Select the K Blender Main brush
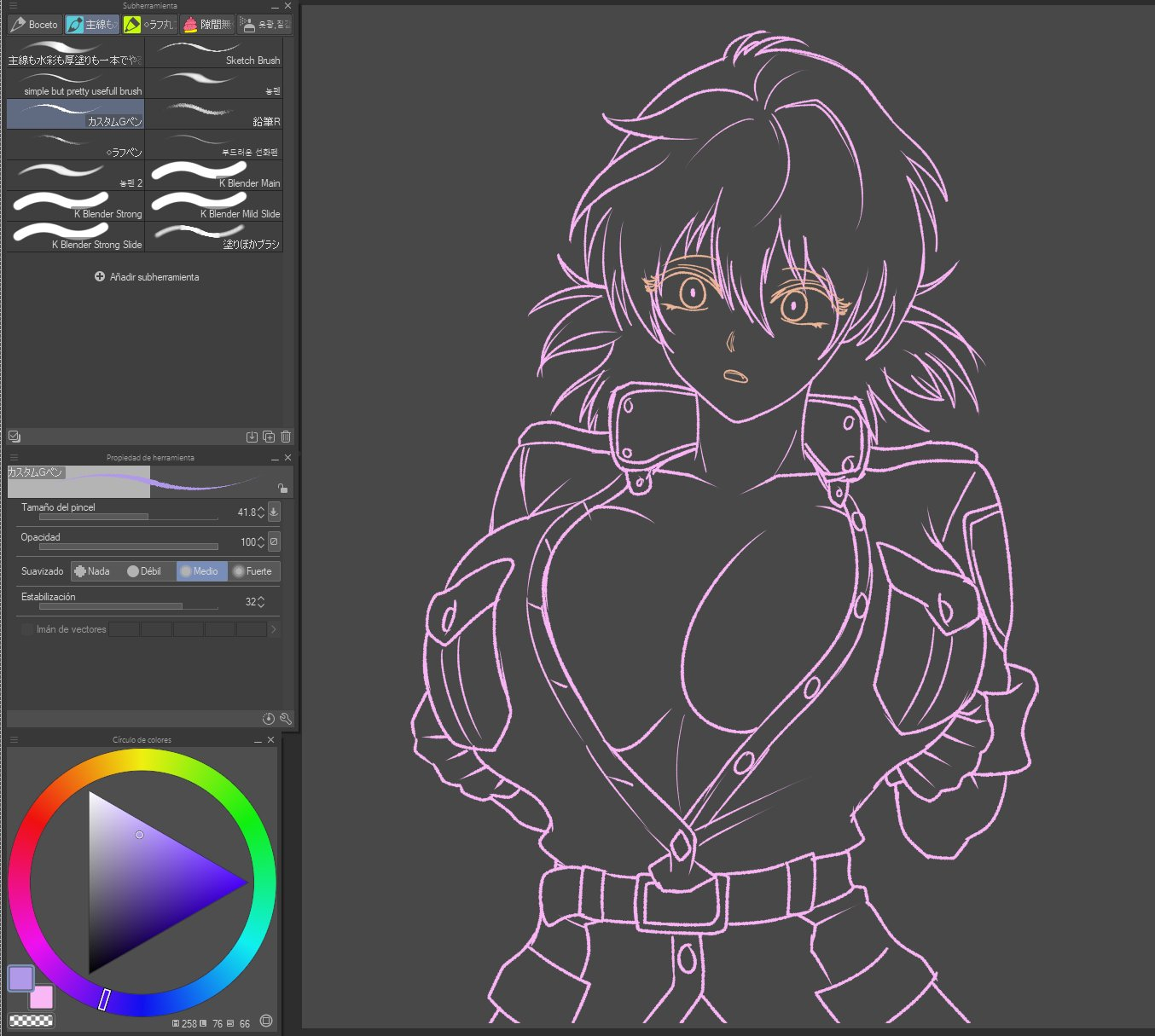 pyautogui.click(x=214, y=176)
